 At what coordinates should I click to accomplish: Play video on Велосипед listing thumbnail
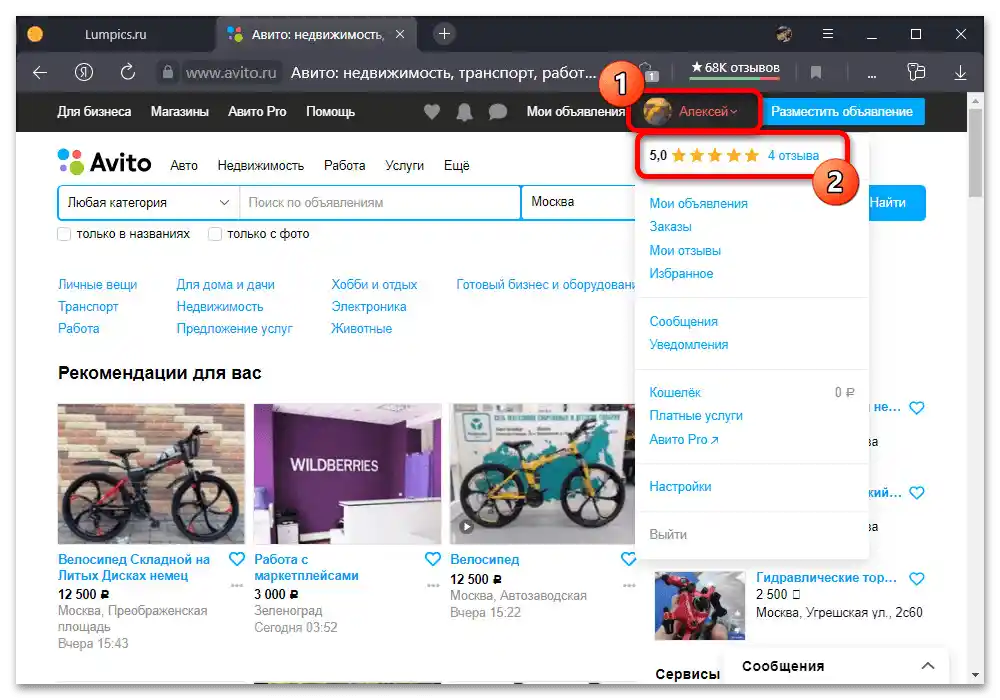[467, 527]
